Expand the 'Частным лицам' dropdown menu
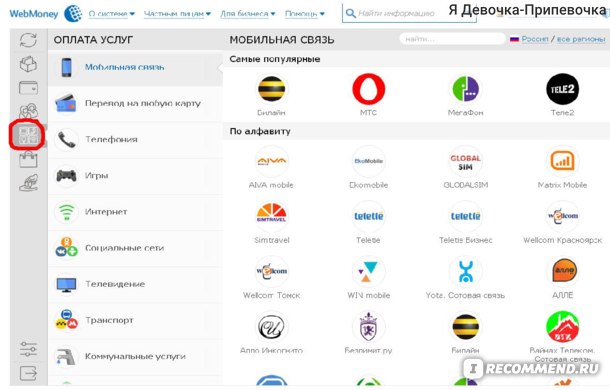Image resolution: width=610 pixels, height=390 pixels. click(x=177, y=14)
